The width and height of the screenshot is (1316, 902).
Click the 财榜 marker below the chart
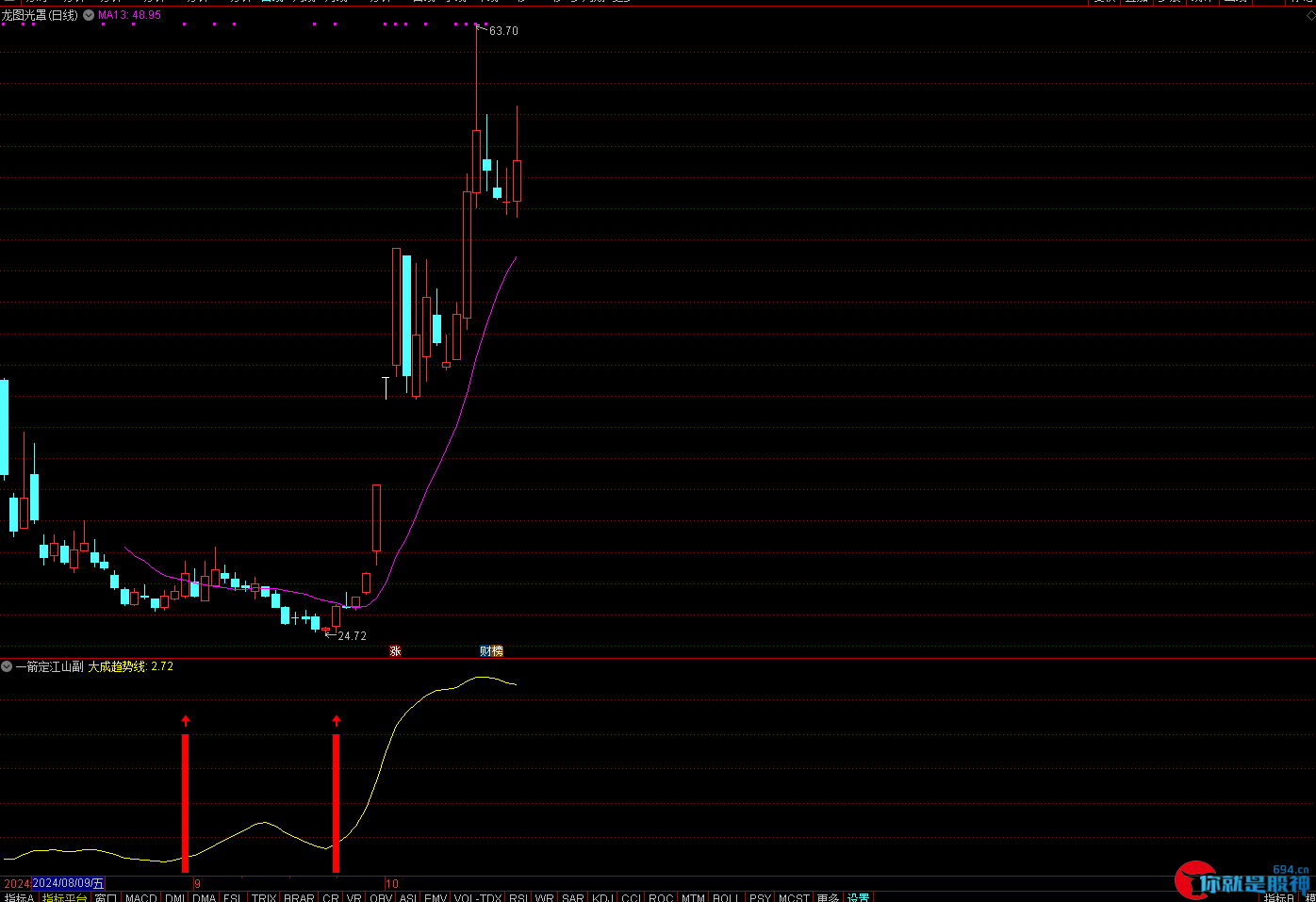[491, 650]
